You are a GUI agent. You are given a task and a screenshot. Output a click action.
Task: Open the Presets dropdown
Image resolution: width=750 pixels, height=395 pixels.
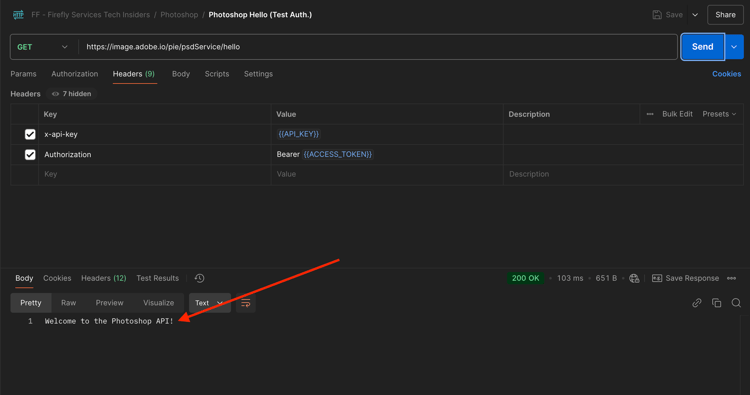[x=719, y=114]
